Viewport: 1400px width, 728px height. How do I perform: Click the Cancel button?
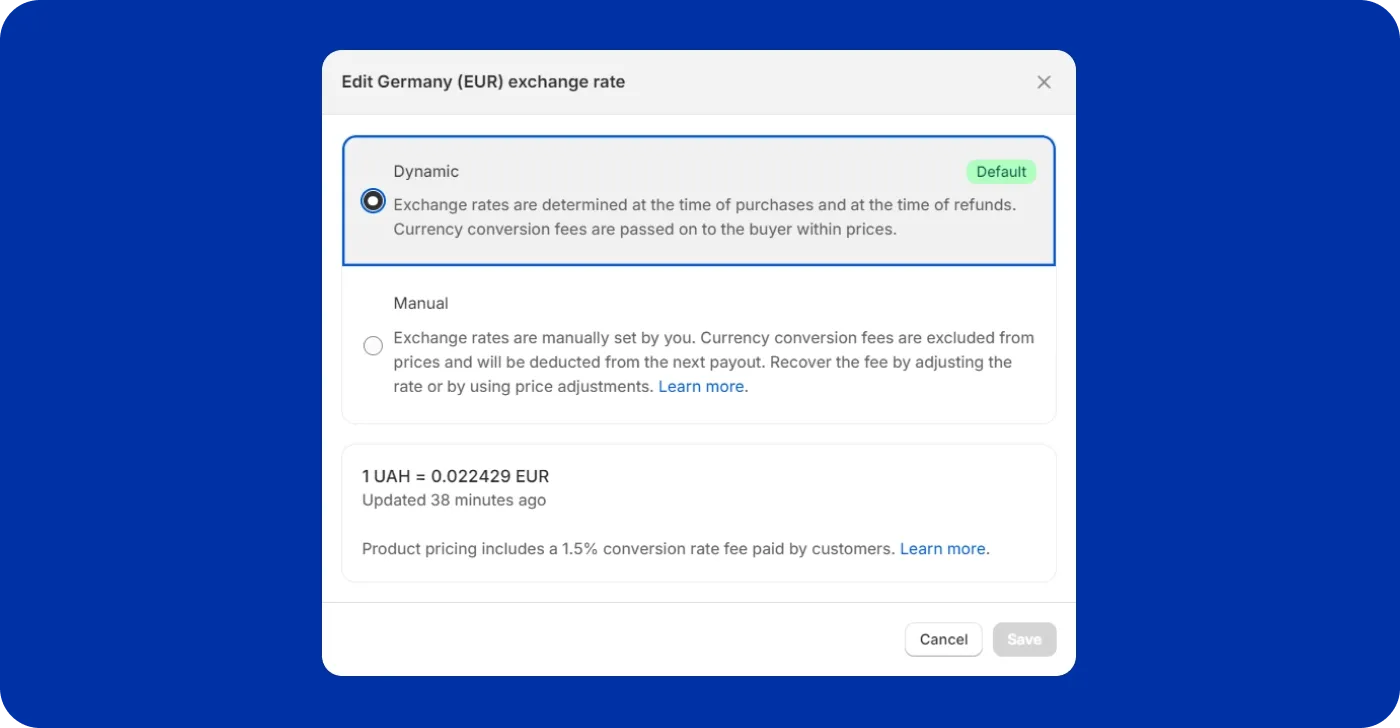[942, 639]
